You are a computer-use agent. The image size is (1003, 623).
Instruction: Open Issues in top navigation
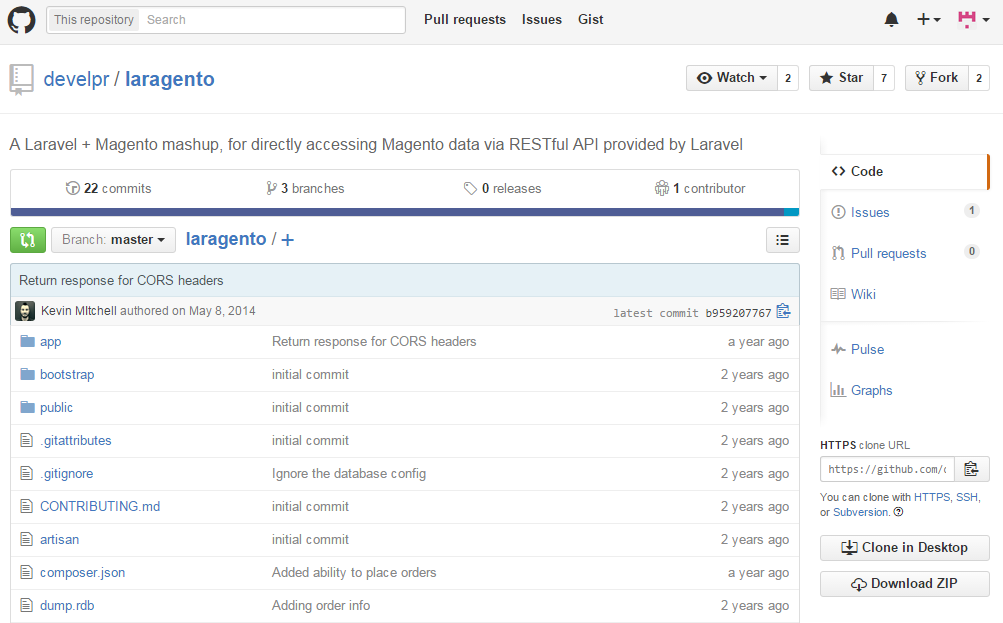[x=541, y=20]
